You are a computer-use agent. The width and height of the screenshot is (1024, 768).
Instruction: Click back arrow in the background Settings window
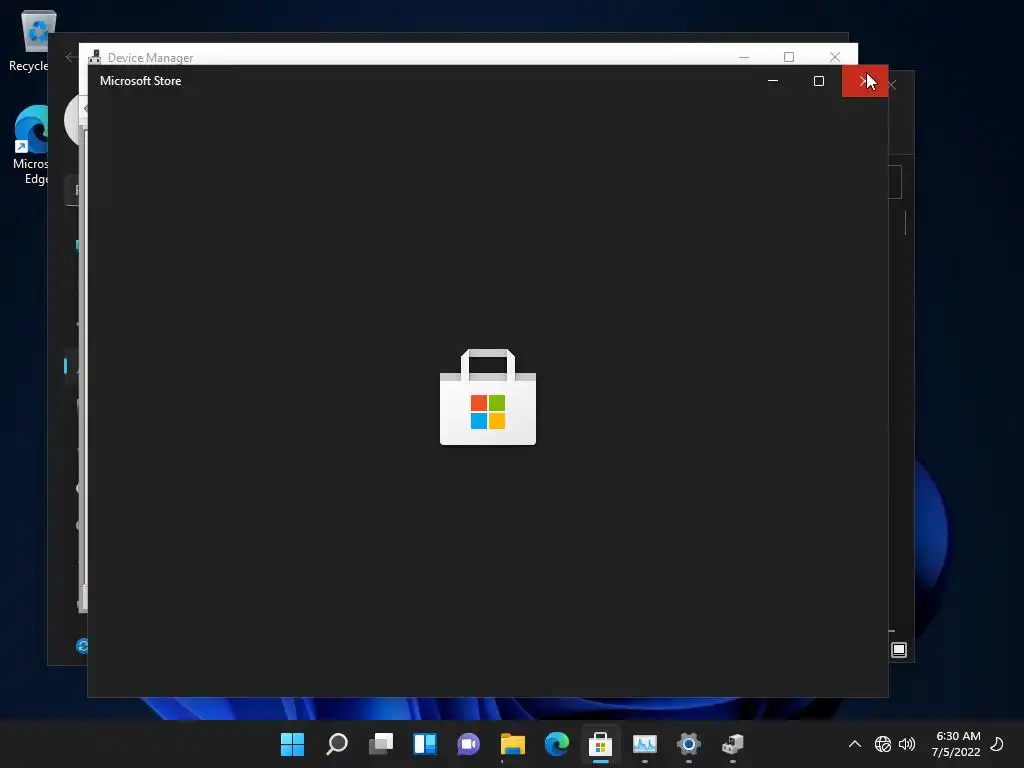pyautogui.click(x=70, y=57)
